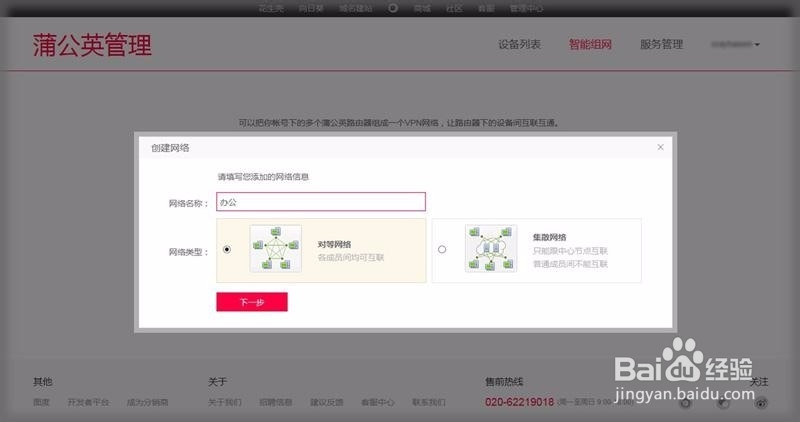Click the 集散网络 title text

pyautogui.click(x=549, y=237)
